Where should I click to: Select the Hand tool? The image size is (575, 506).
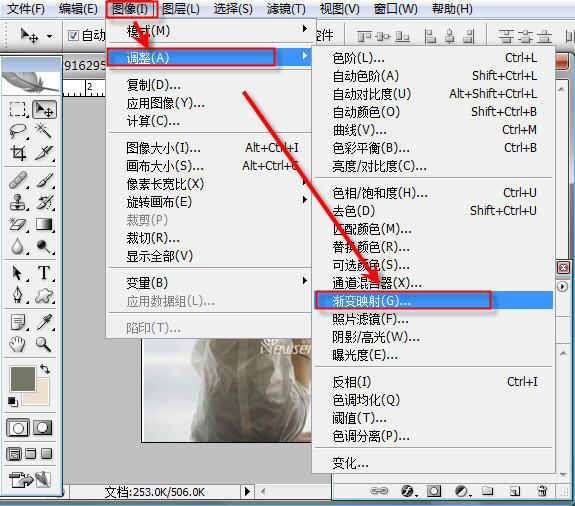18,344
